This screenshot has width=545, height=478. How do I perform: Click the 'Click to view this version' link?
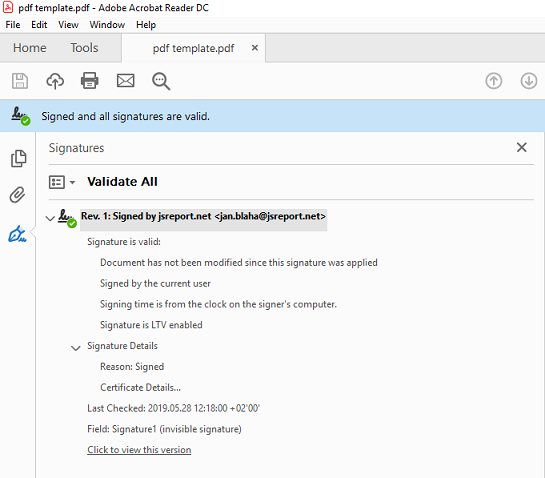(139, 449)
